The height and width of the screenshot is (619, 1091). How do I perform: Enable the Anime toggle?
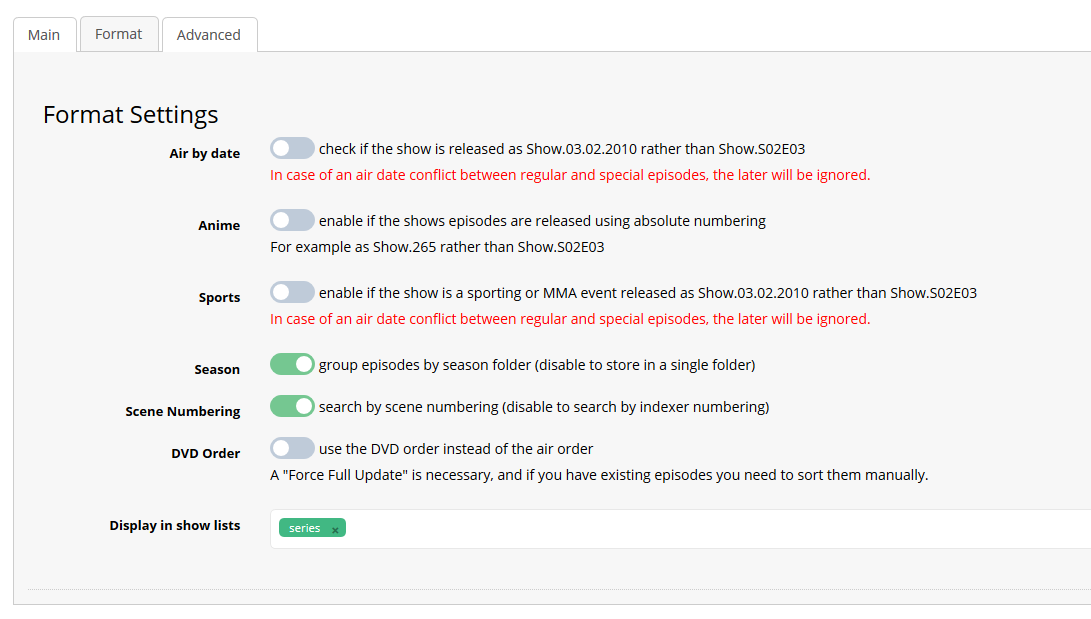[291, 219]
